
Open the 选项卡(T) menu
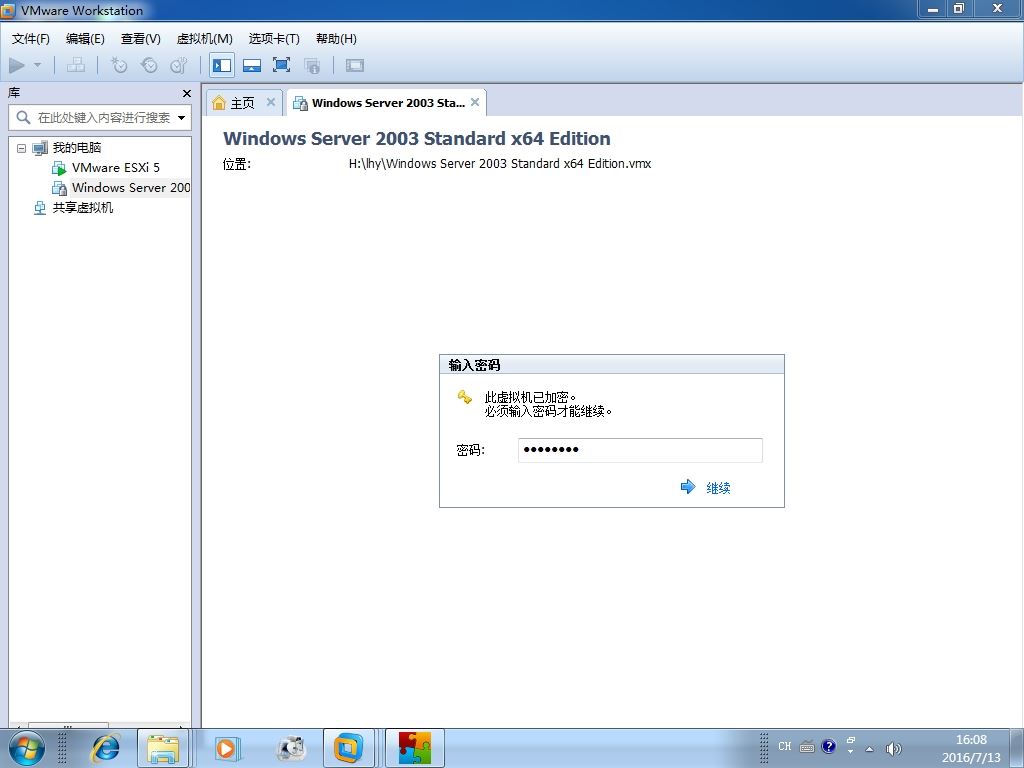coord(274,39)
